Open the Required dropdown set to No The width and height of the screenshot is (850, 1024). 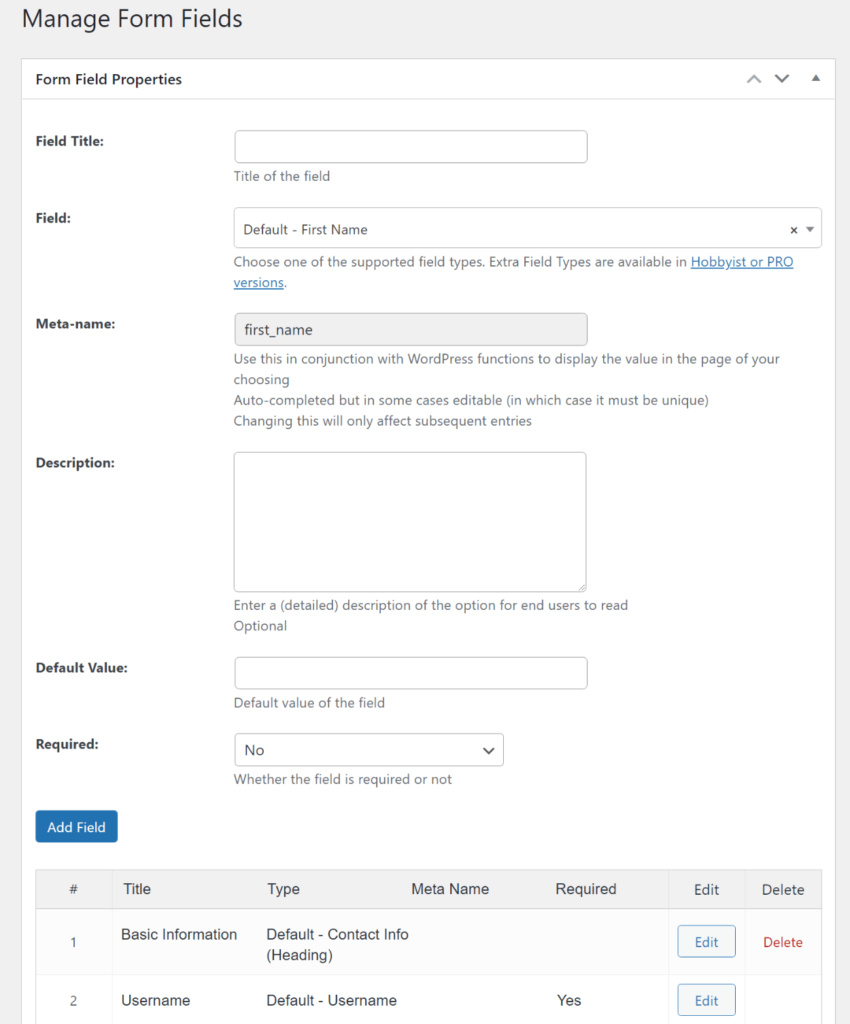click(x=368, y=750)
